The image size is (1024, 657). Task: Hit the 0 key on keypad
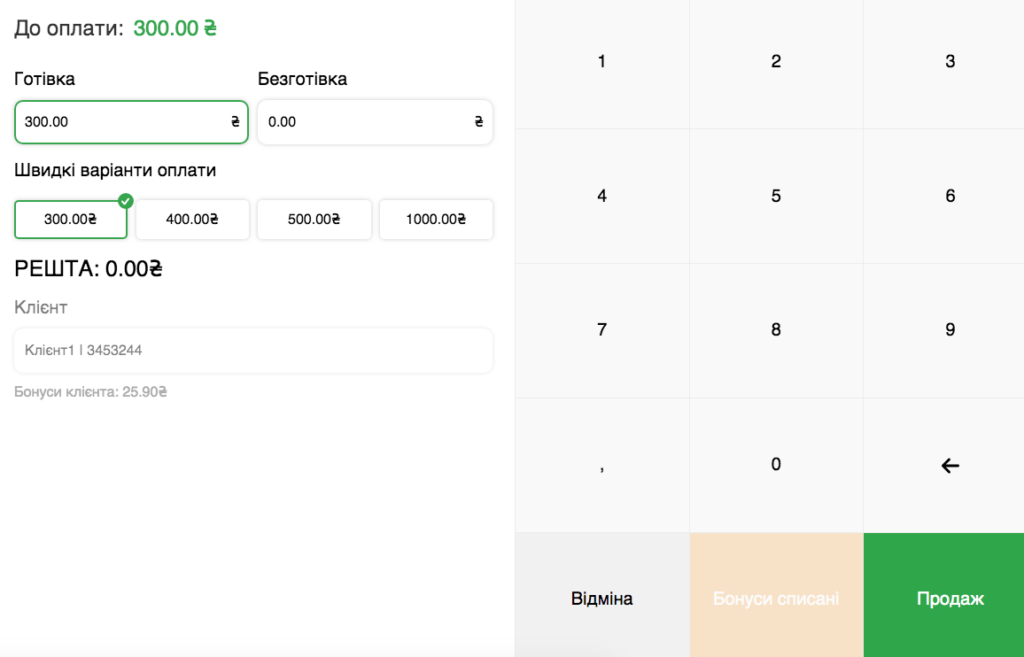click(776, 465)
